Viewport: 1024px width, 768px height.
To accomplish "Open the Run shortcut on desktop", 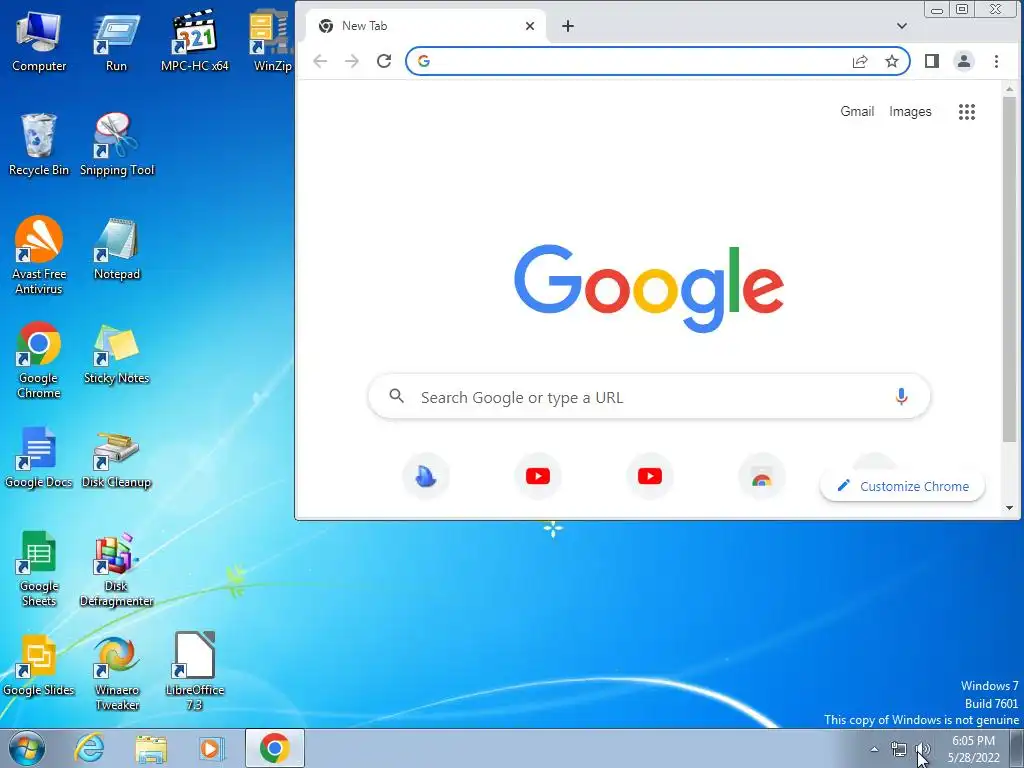I will point(116,42).
